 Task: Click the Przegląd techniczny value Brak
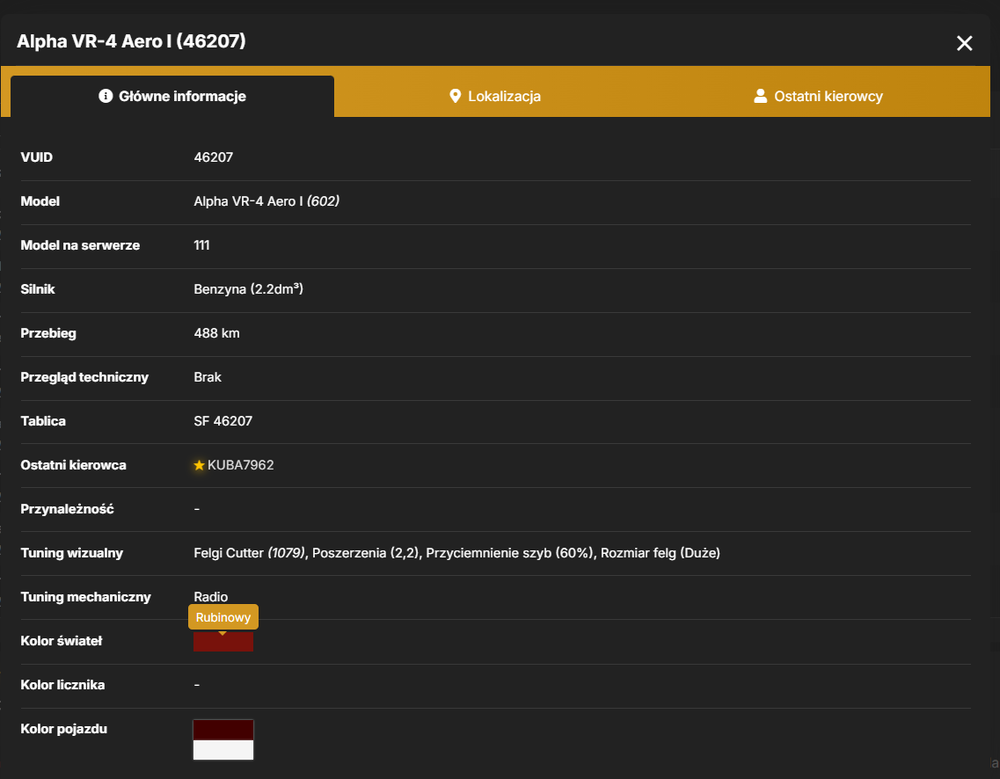208,377
